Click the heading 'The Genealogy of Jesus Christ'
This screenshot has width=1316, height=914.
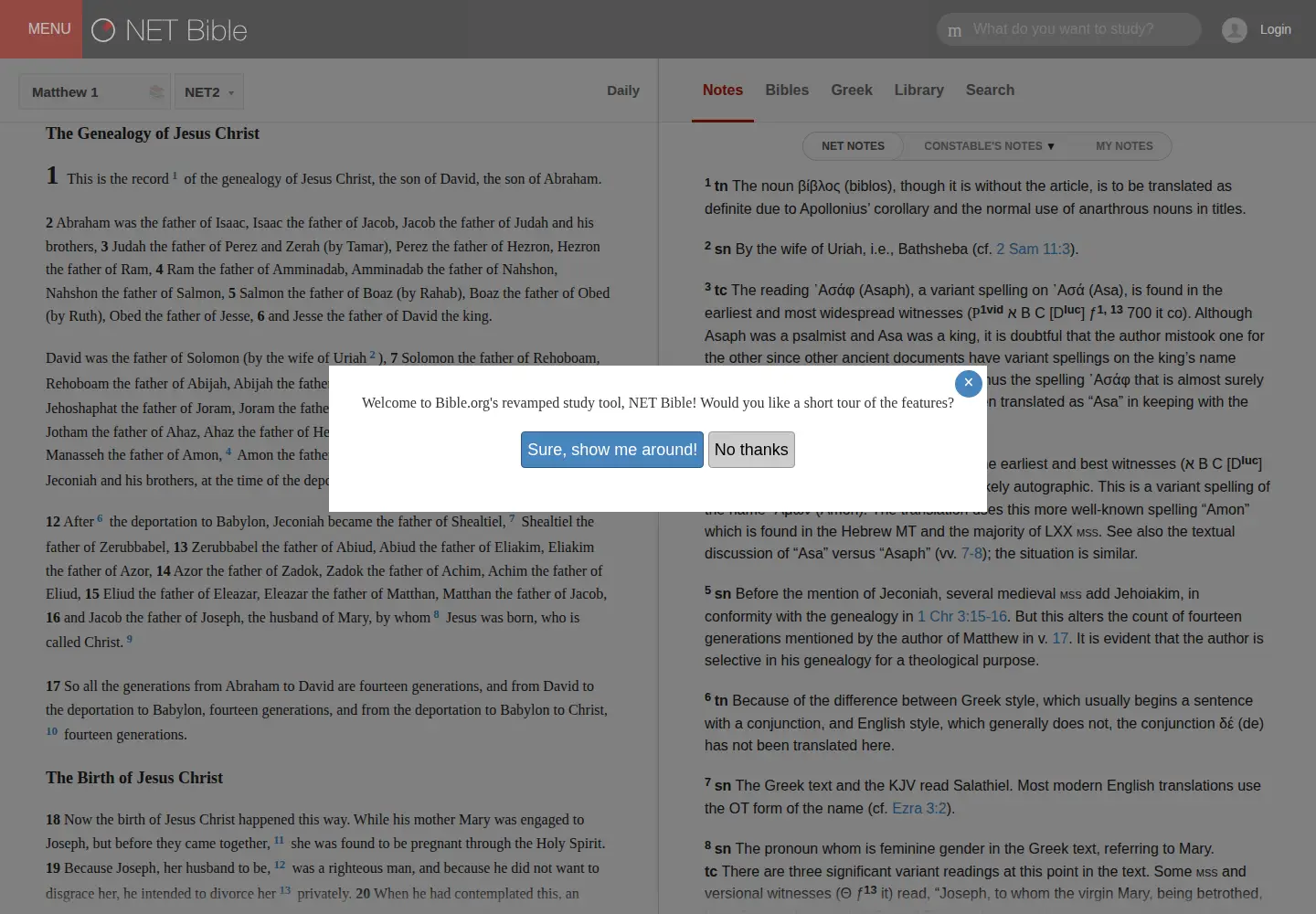[x=153, y=133]
